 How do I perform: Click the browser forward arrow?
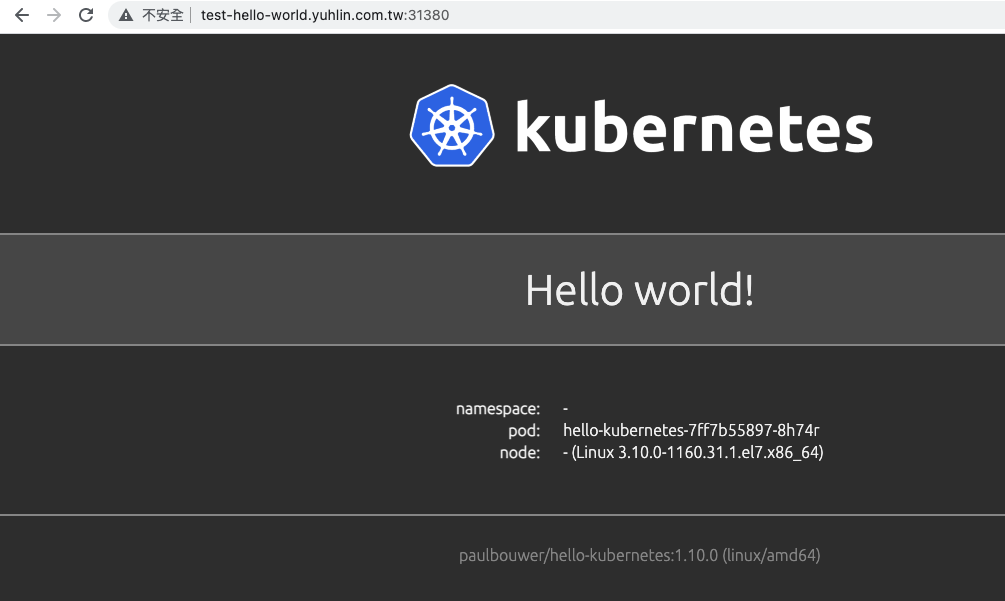pos(54,15)
